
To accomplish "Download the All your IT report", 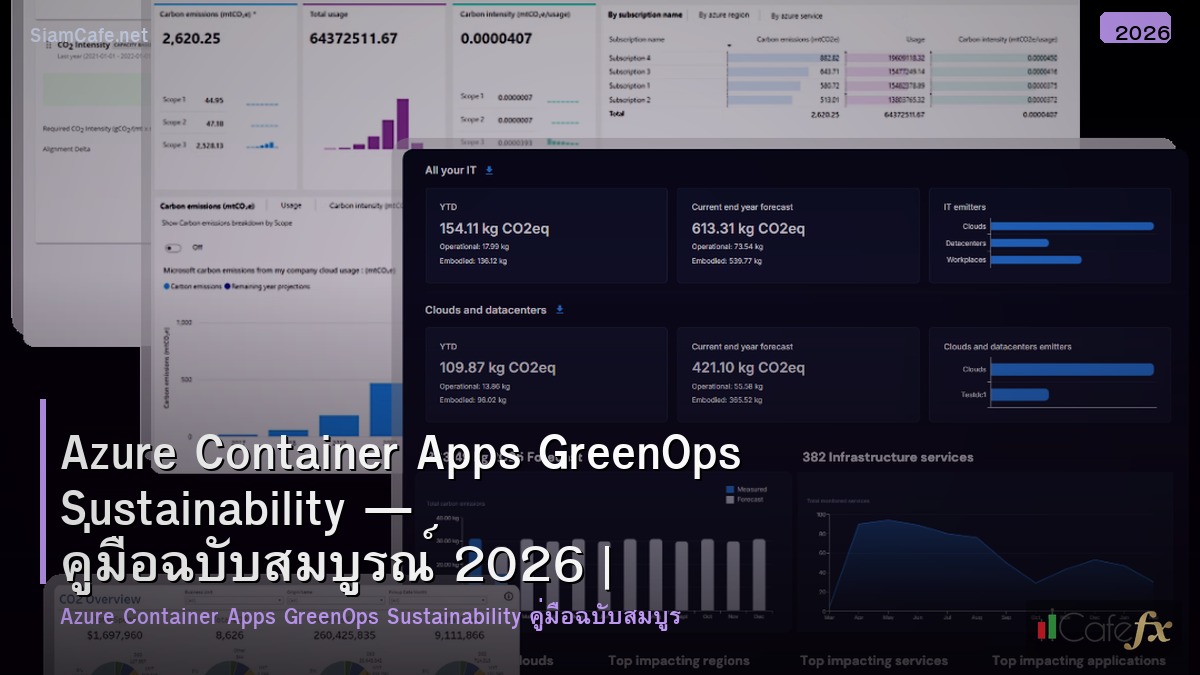I will (x=489, y=170).
